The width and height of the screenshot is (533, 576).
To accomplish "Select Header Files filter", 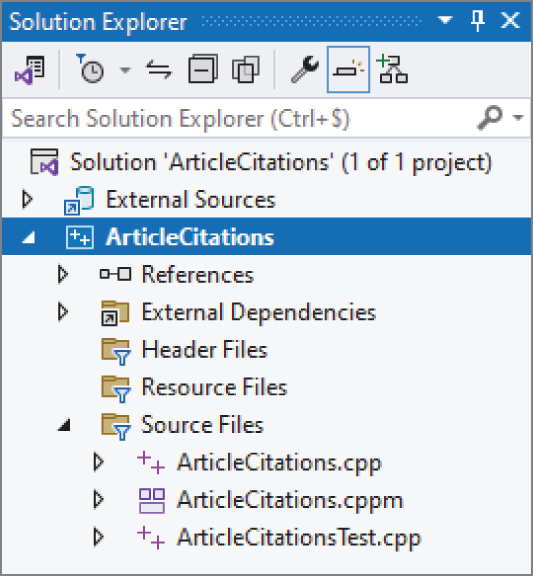I will click(205, 349).
